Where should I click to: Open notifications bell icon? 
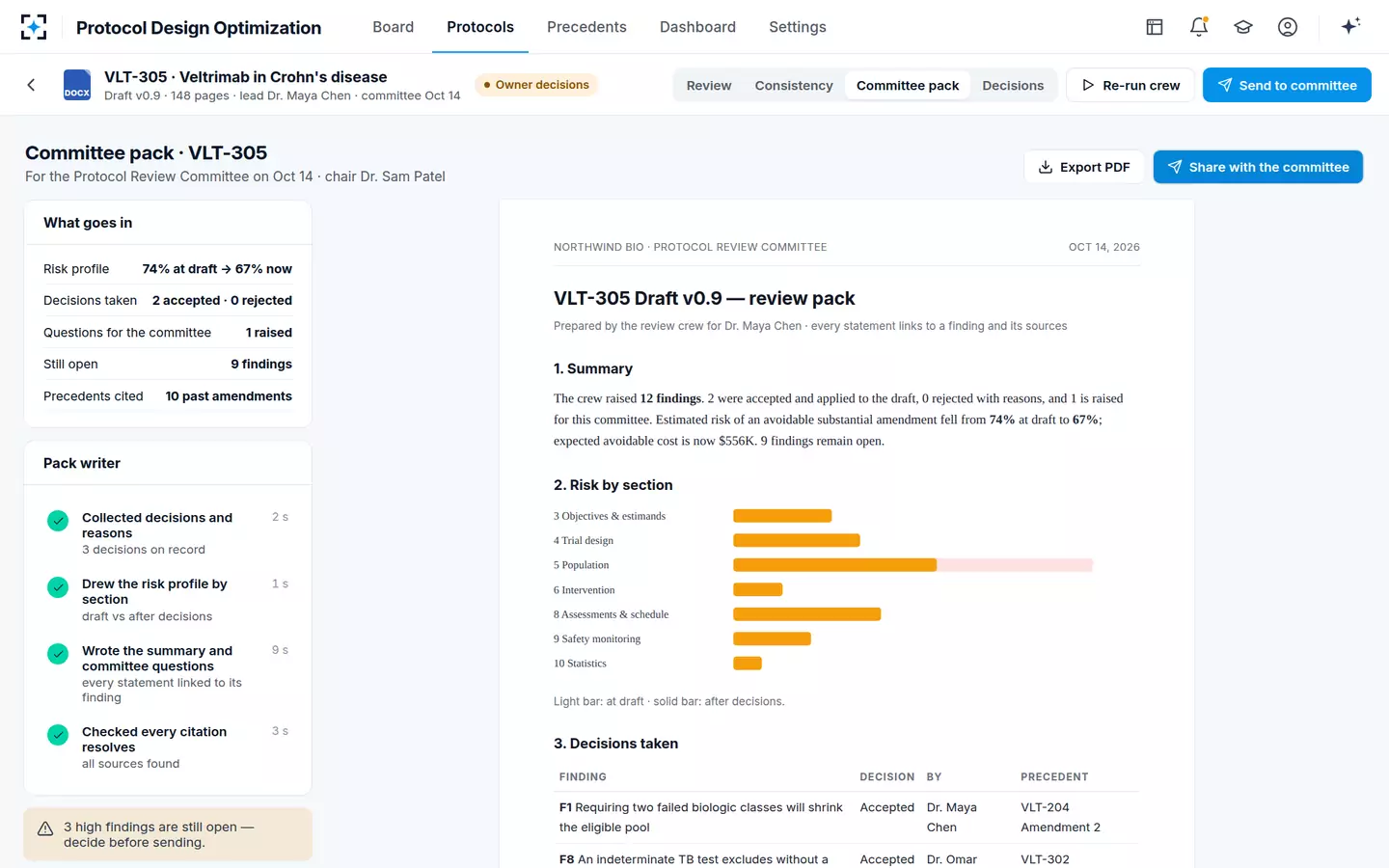(x=1199, y=27)
